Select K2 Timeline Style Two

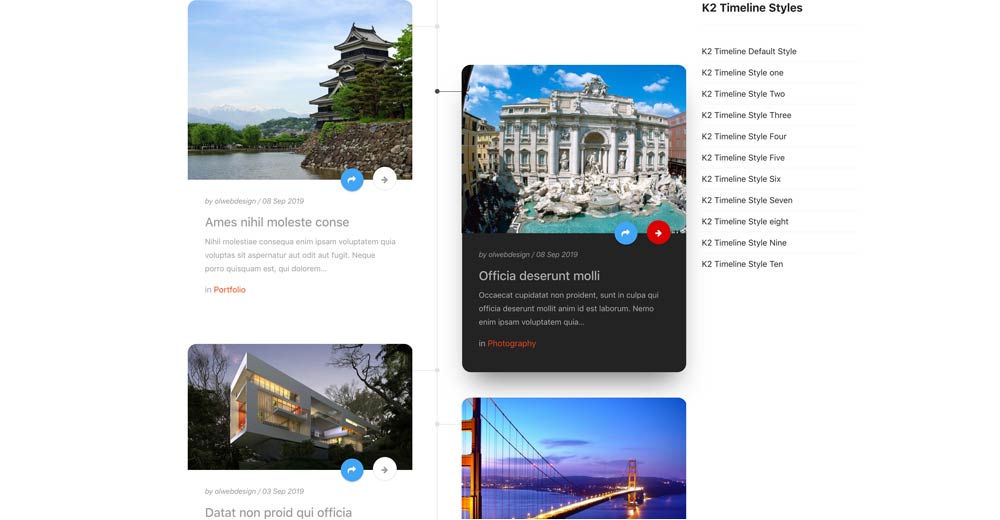(x=743, y=94)
